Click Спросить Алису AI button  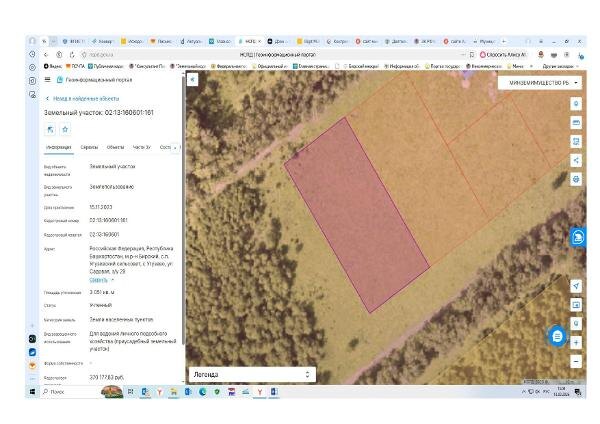tap(504, 55)
